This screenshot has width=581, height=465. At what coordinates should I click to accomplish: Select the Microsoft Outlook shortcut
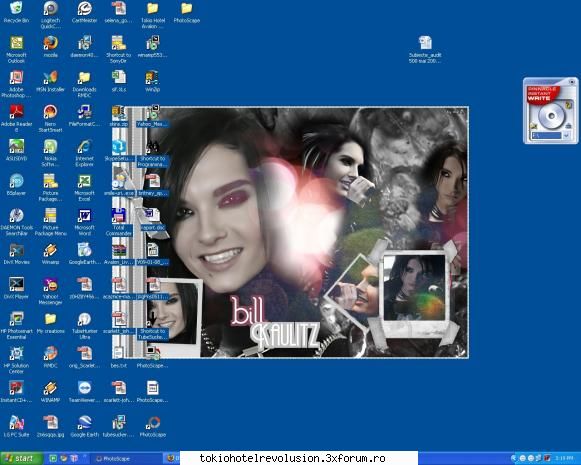click(x=16, y=49)
